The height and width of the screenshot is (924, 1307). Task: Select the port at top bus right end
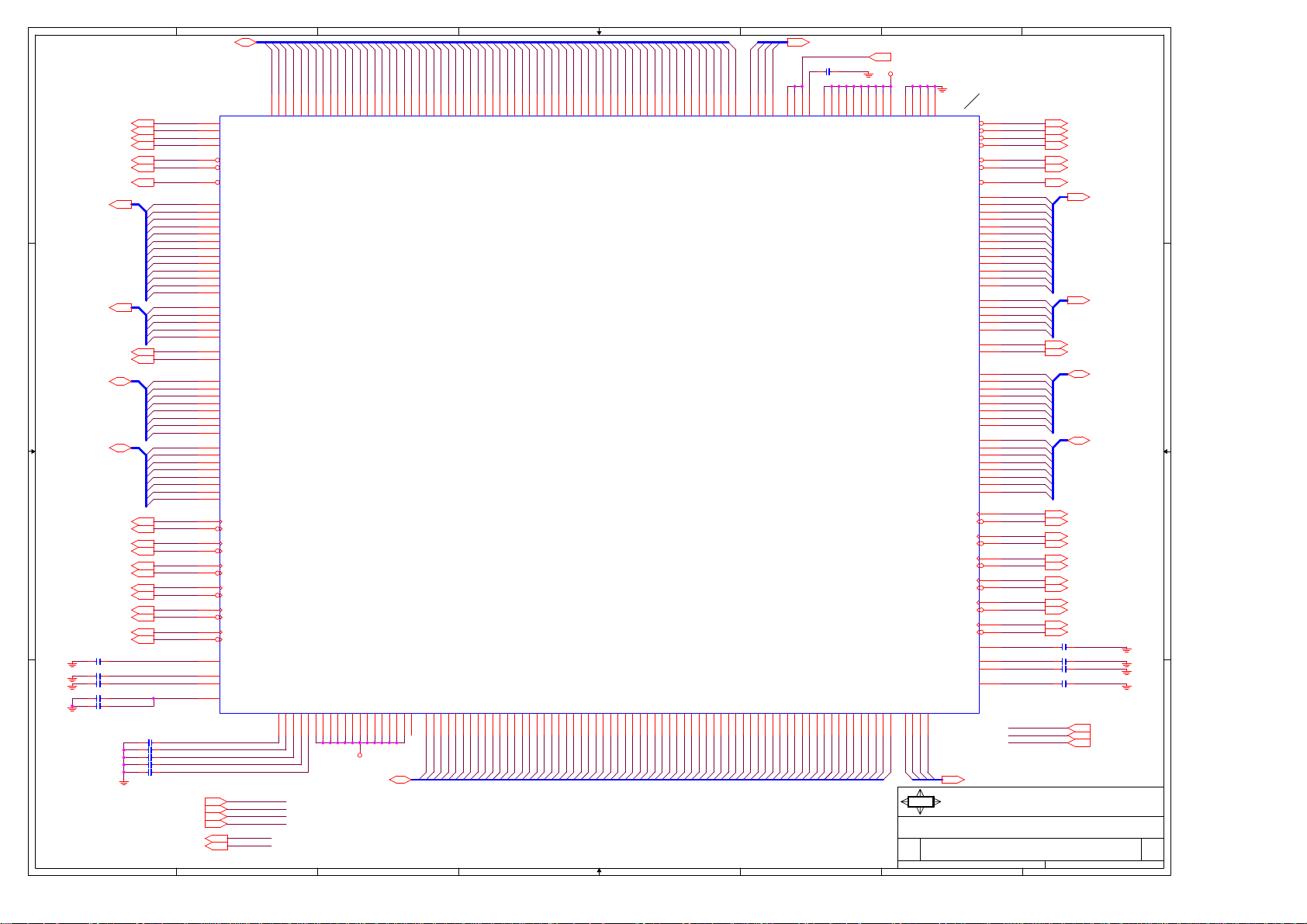pyautogui.click(x=798, y=42)
